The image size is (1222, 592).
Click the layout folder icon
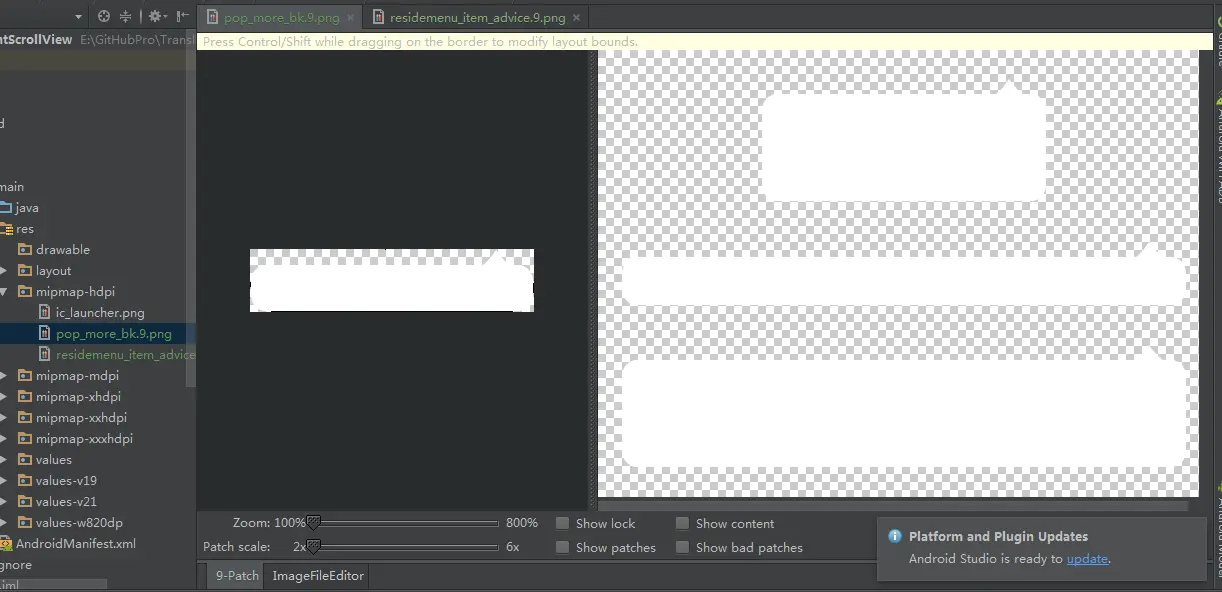pos(25,271)
